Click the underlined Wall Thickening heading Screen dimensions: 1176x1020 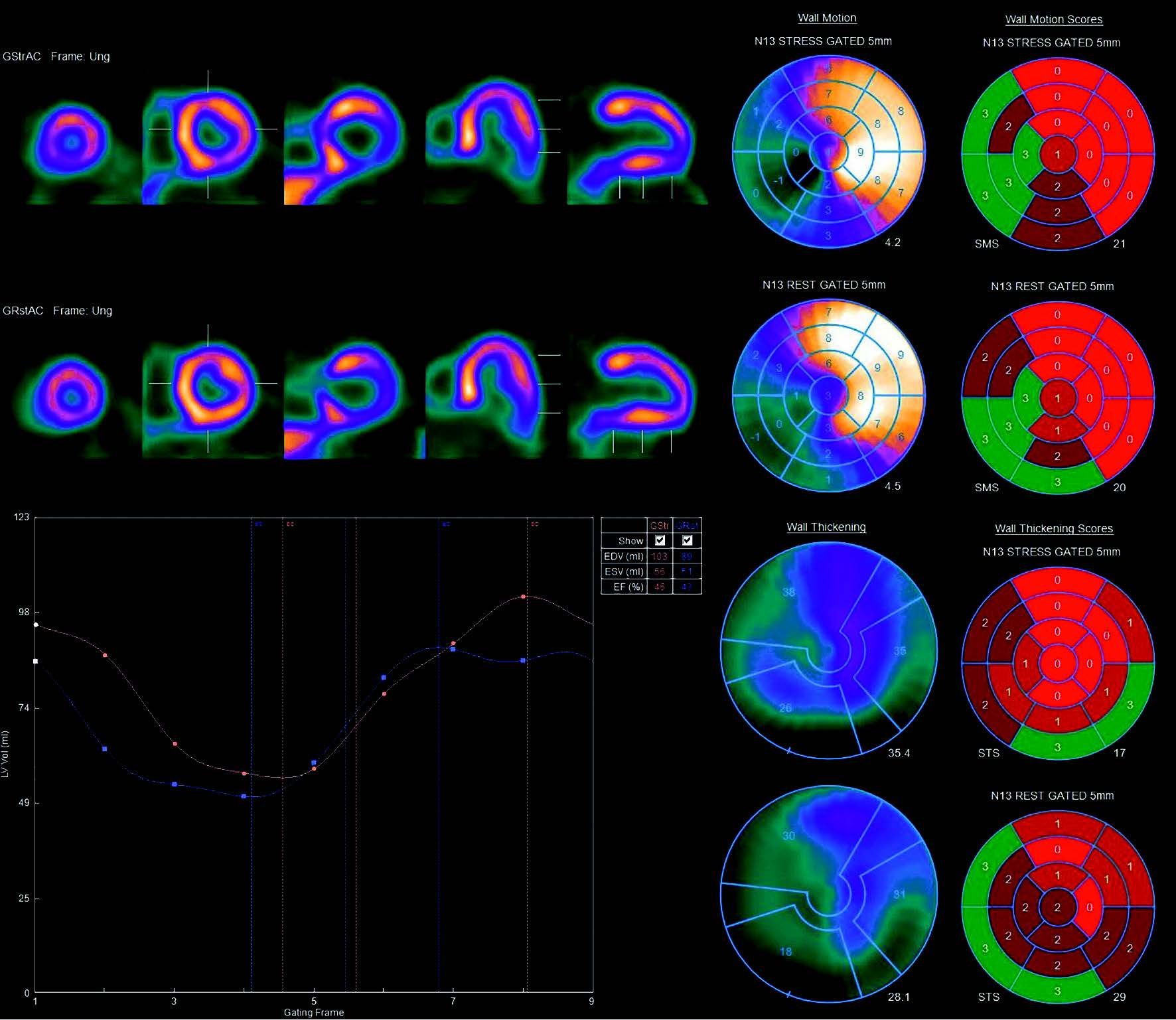pos(826,527)
